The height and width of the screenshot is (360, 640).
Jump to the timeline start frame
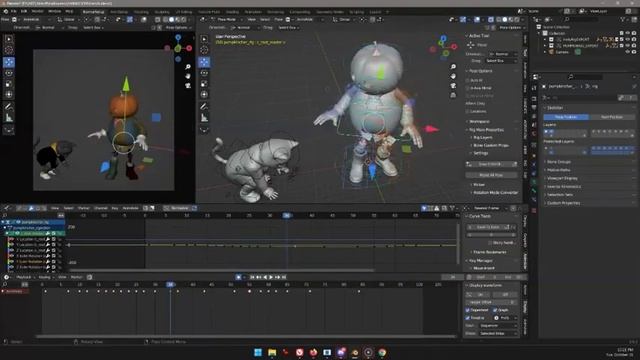[x=252, y=277]
